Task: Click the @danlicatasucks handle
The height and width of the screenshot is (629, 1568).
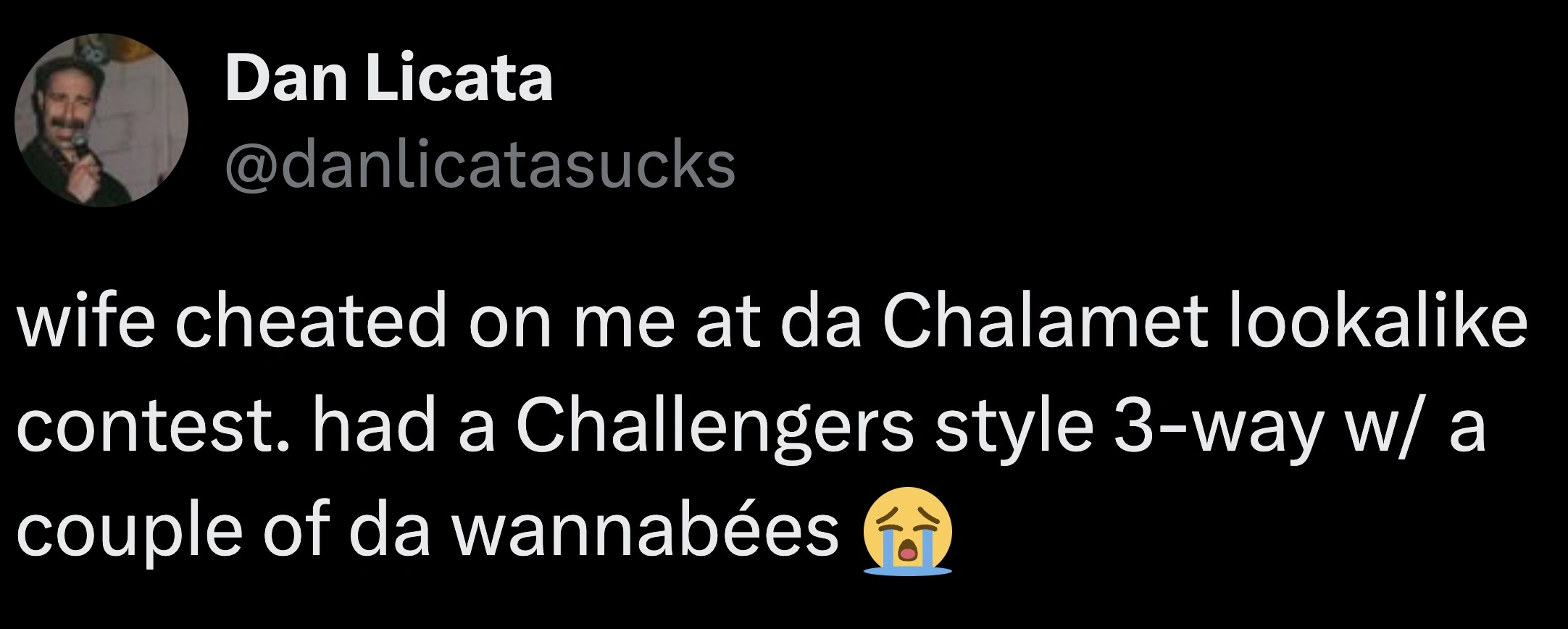Action: 480,165
